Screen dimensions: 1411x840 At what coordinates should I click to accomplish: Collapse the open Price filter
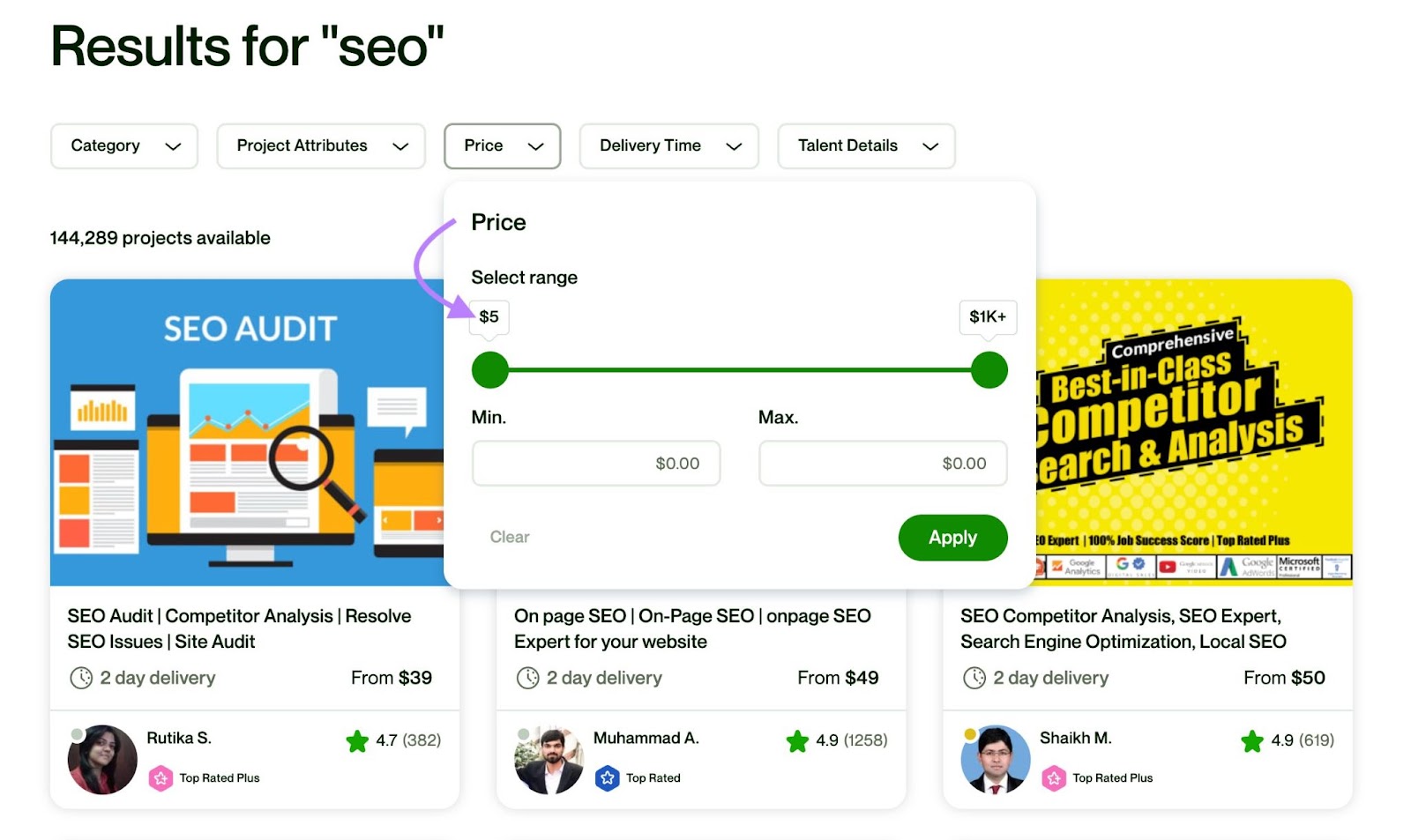pos(503,145)
